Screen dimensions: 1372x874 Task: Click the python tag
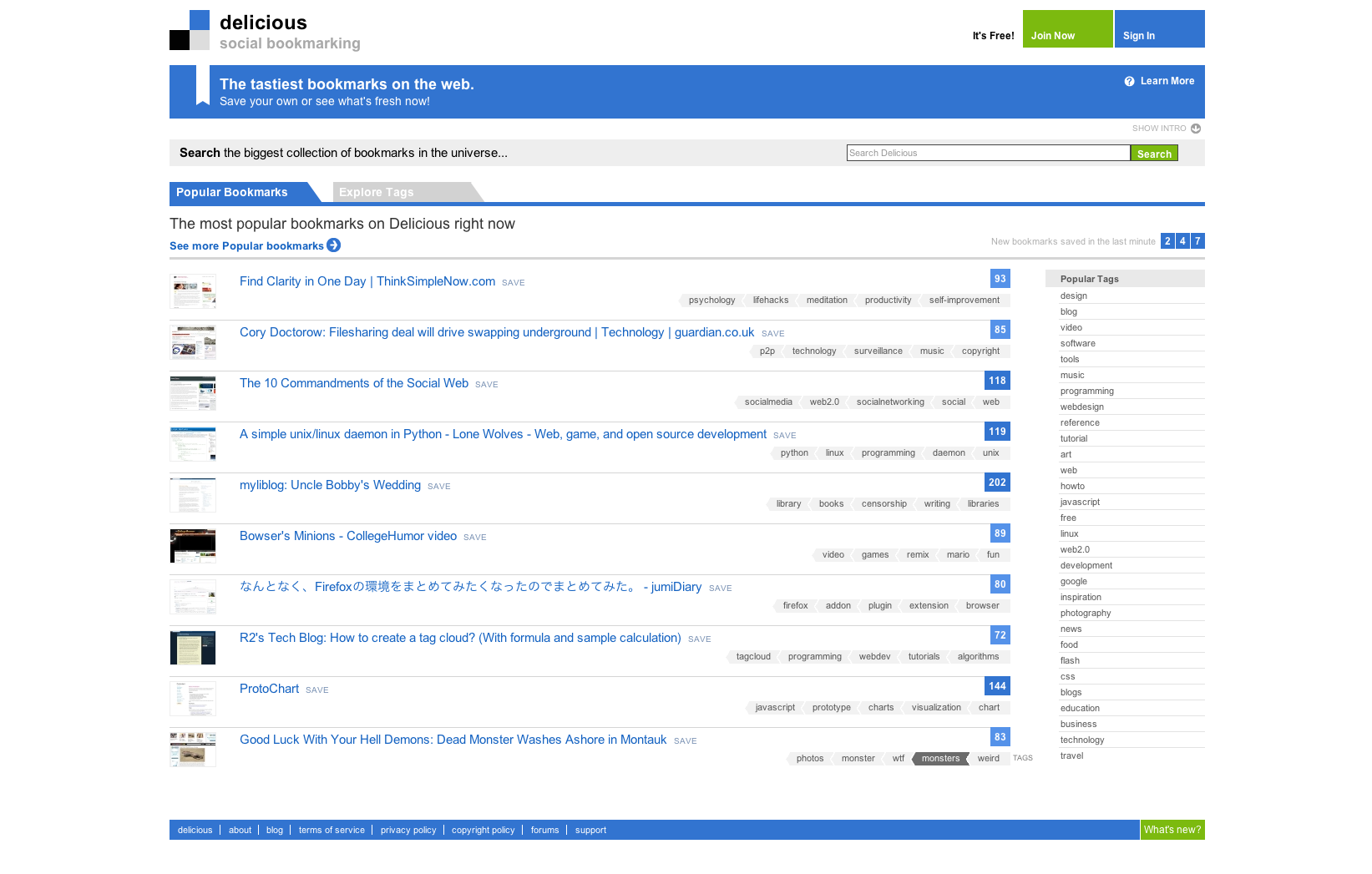pos(794,453)
